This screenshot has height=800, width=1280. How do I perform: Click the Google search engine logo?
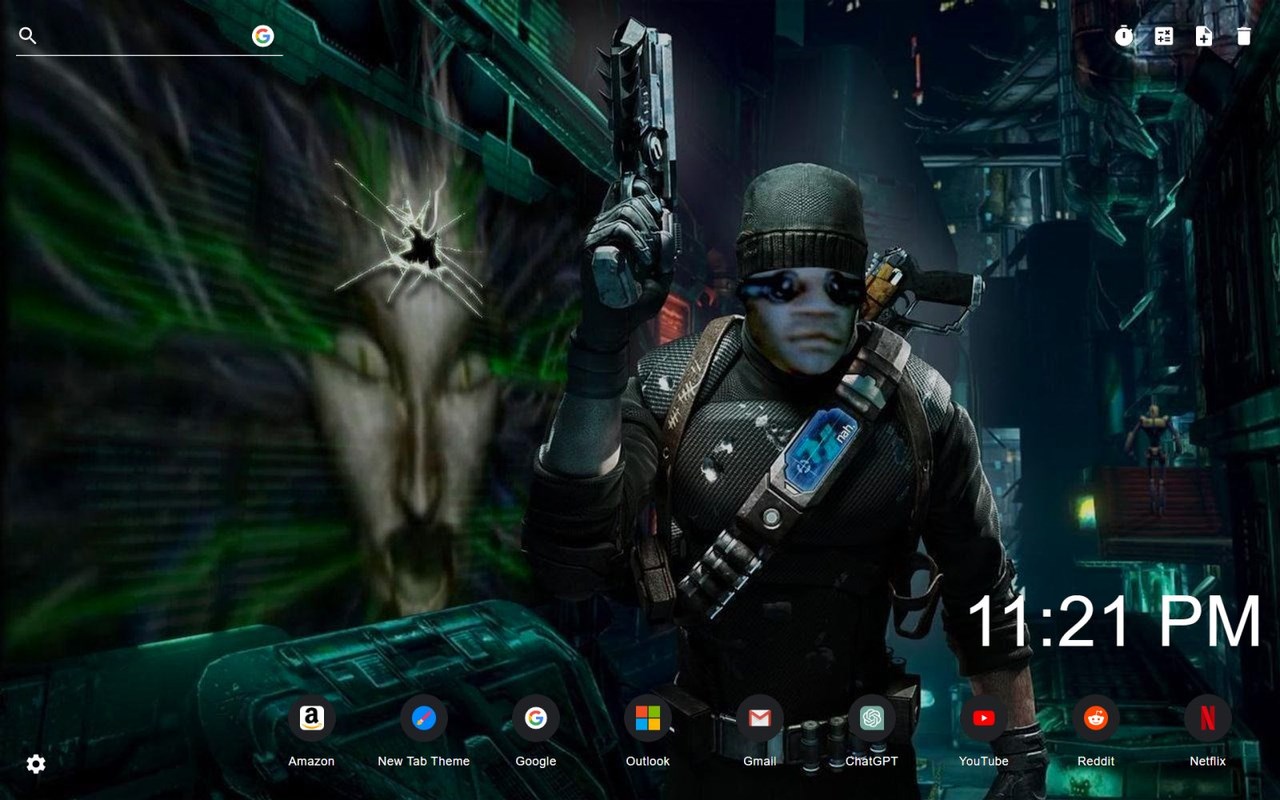point(263,36)
